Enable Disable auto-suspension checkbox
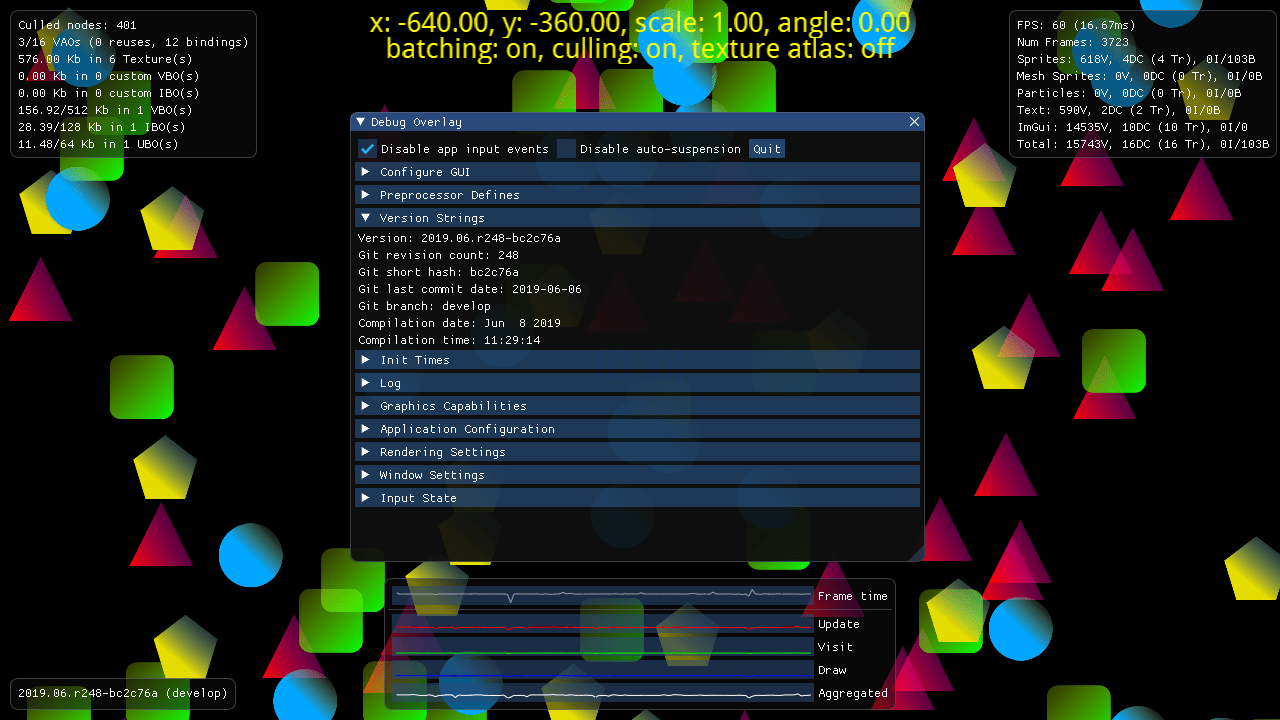Image resolution: width=1280 pixels, height=720 pixels. (x=566, y=149)
